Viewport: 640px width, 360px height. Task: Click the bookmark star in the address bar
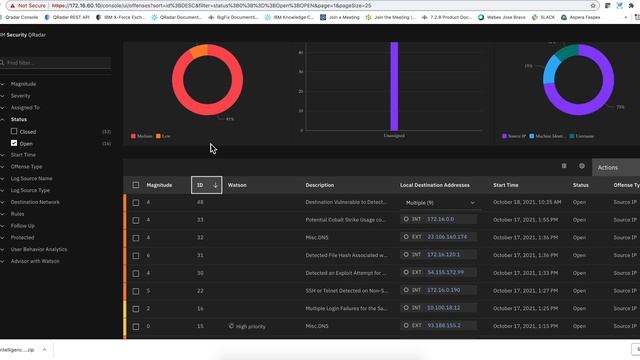click(x=593, y=6)
